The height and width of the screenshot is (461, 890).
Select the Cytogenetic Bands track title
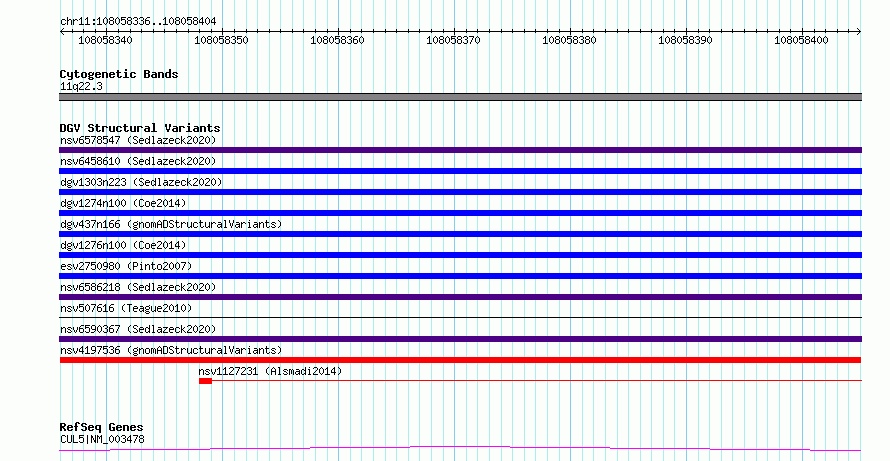tap(119, 74)
